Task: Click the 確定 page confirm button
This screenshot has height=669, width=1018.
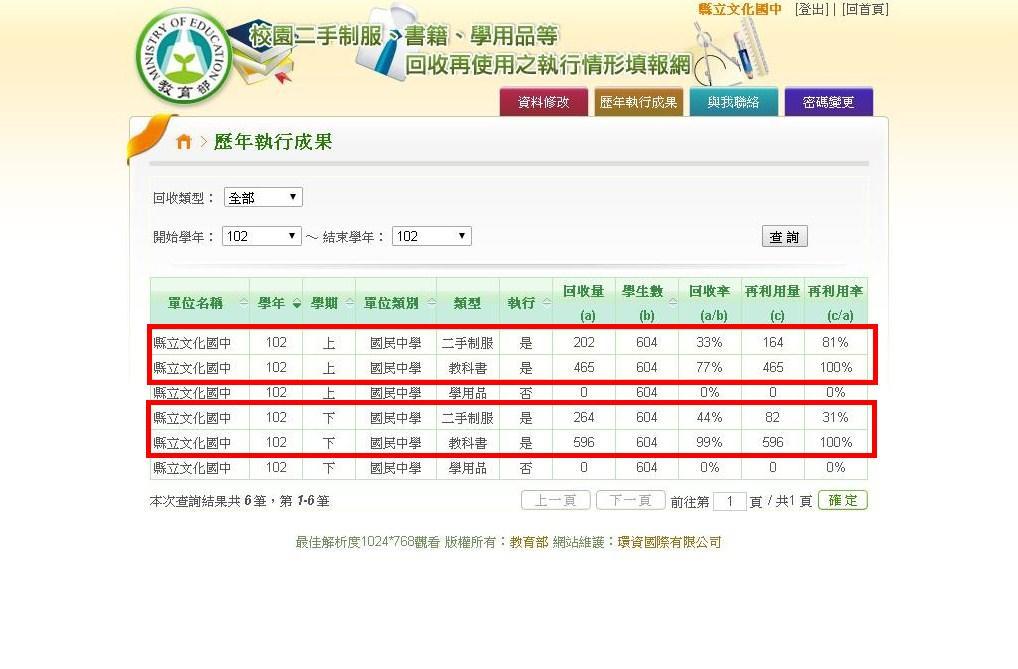Action: (842, 500)
